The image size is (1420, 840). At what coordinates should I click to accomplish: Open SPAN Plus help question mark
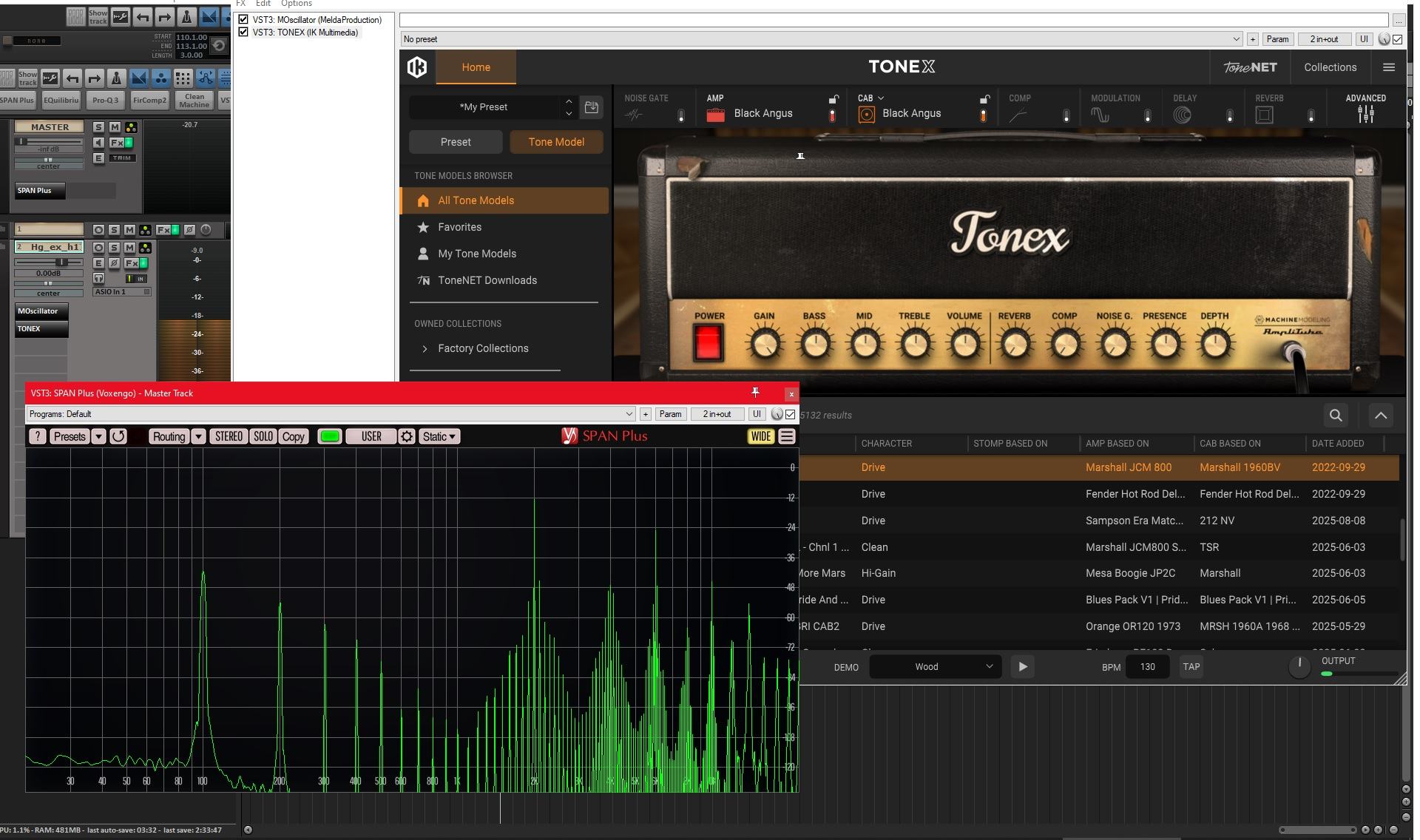38,436
